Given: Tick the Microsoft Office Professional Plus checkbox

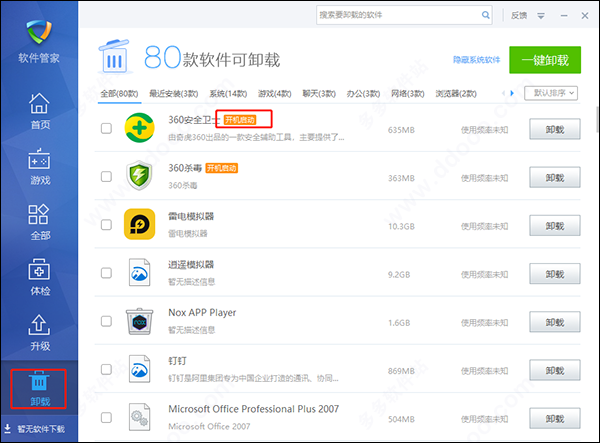Looking at the screenshot, I should click(106, 417).
